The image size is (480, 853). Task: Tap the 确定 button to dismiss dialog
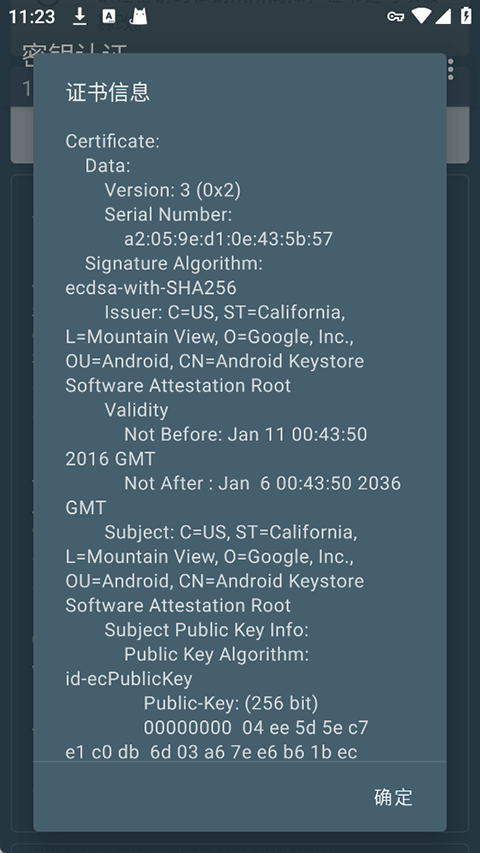(x=393, y=797)
